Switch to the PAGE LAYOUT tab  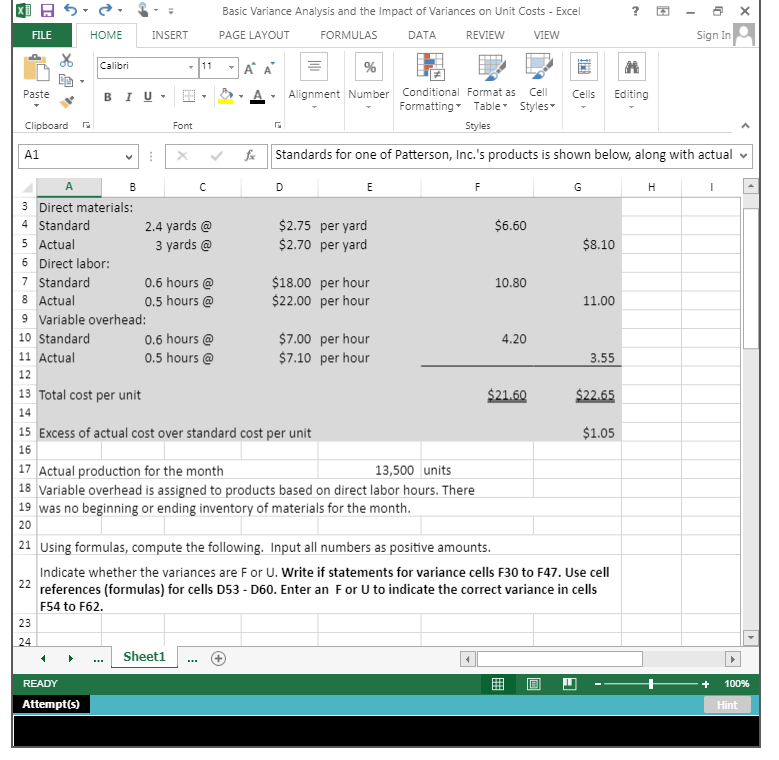(254, 35)
